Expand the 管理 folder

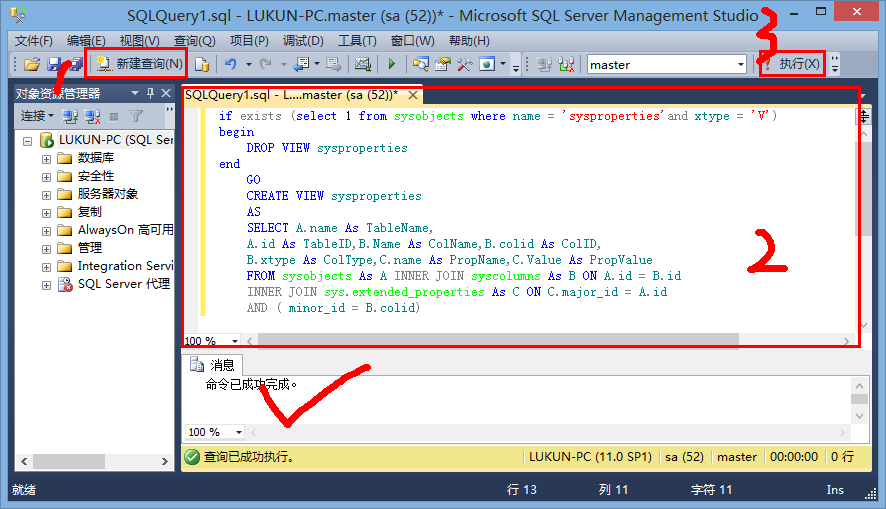46,249
